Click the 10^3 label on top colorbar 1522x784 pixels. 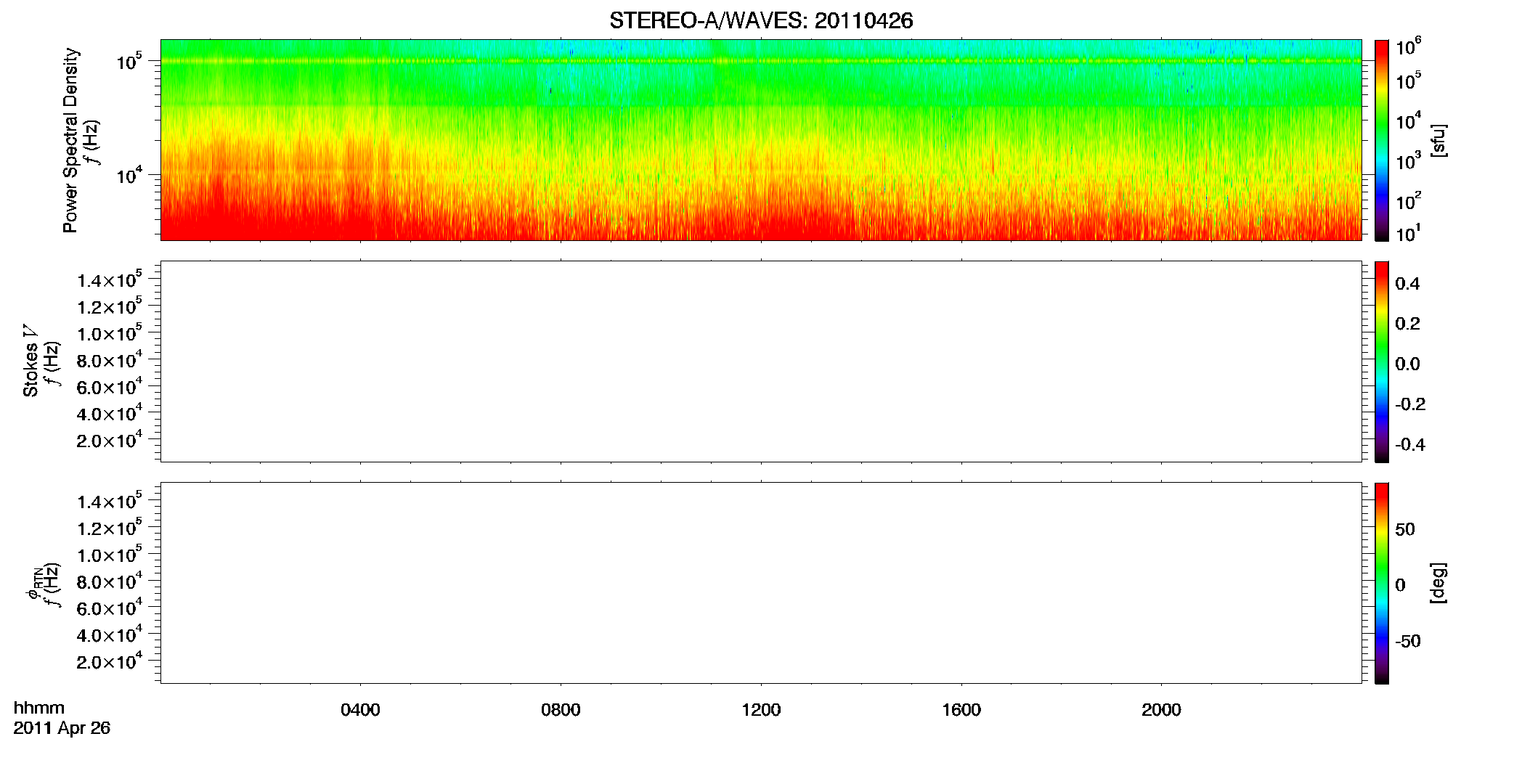1408,161
